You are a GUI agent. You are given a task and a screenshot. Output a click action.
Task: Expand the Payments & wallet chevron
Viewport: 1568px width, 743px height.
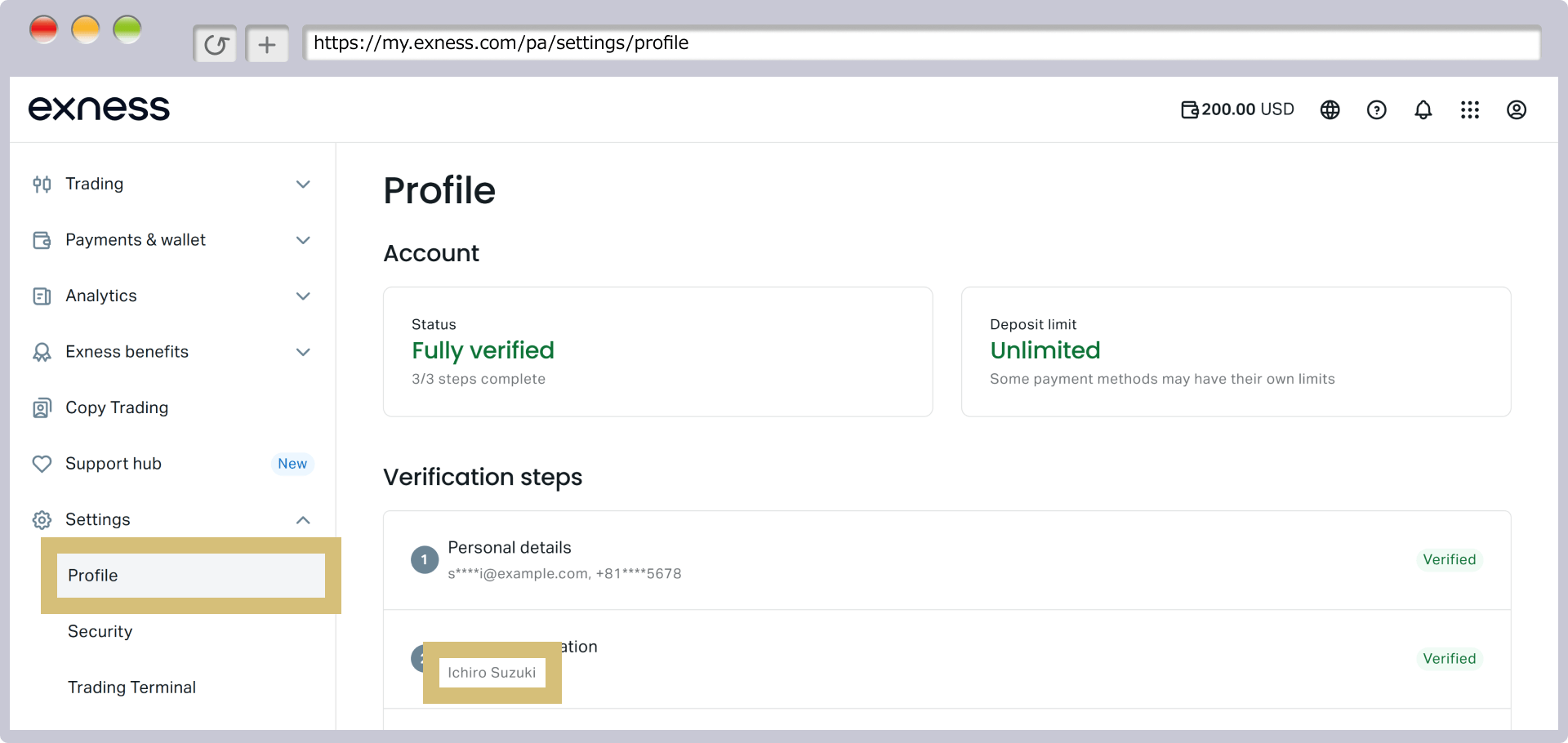click(x=303, y=240)
